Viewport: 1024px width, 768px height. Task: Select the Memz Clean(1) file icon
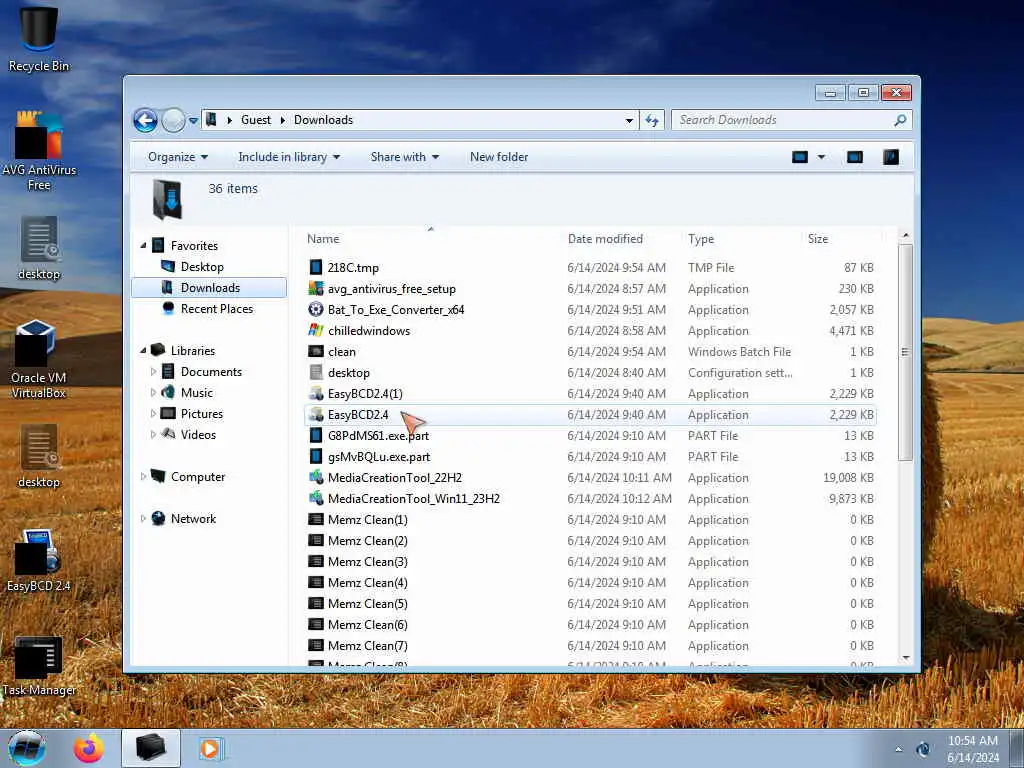tap(315, 519)
